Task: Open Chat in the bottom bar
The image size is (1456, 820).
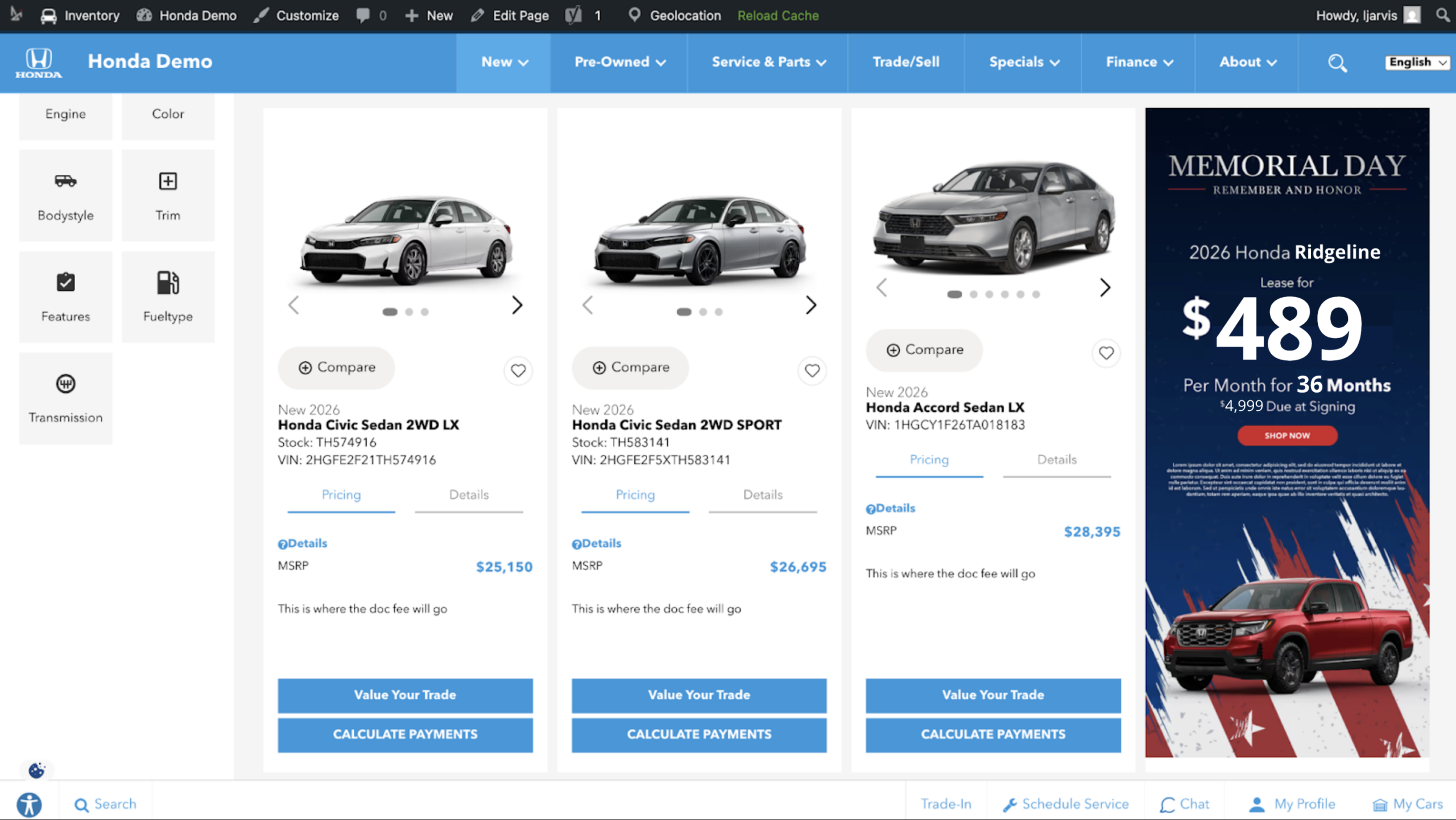Action: [1185, 805]
